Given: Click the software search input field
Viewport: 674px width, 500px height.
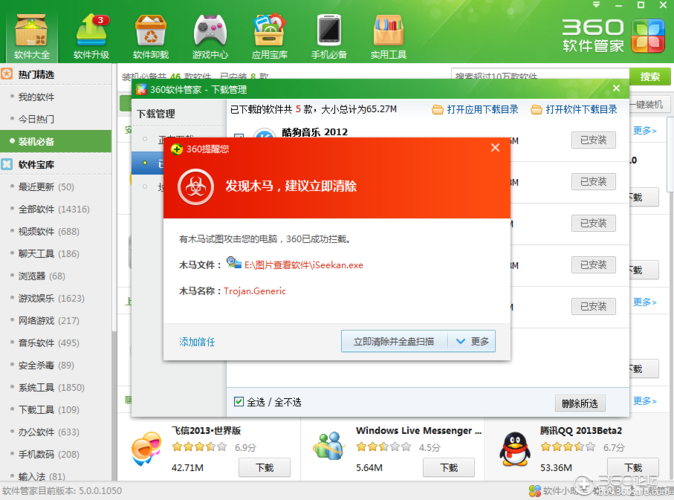Looking at the screenshot, I should (x=540, y=76).
